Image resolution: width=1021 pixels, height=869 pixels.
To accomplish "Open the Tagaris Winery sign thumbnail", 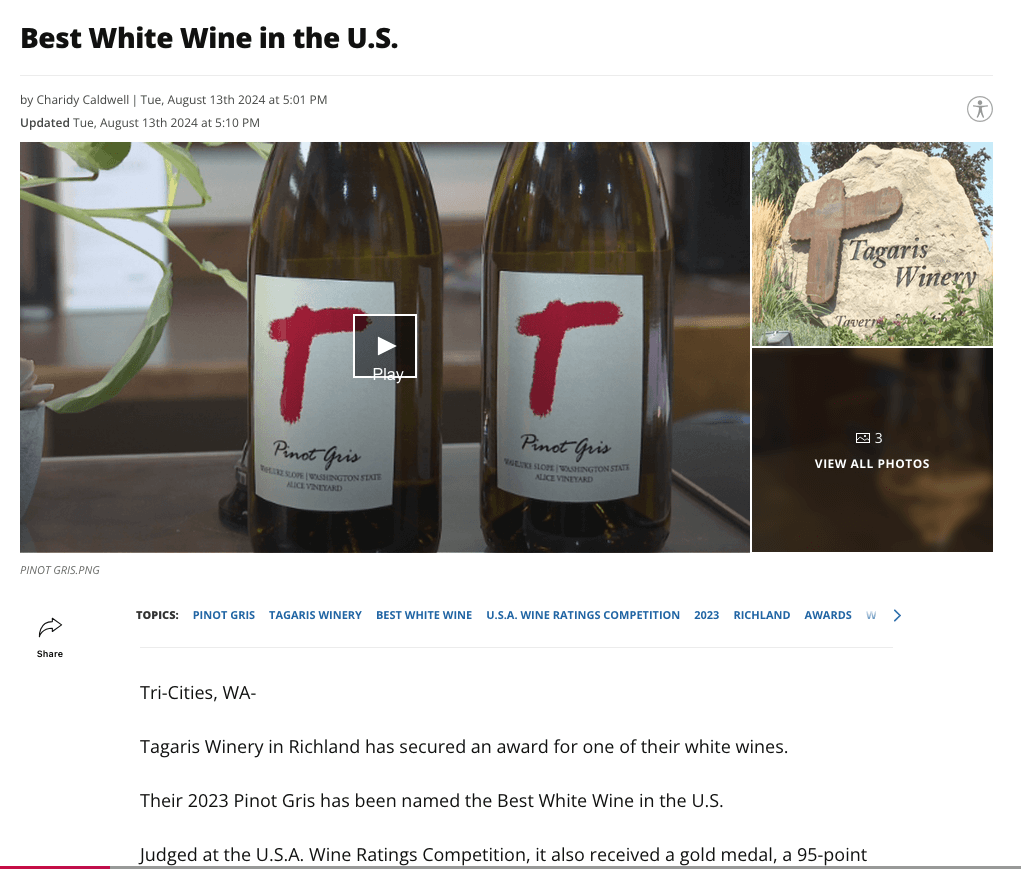I will click(872, 244).
